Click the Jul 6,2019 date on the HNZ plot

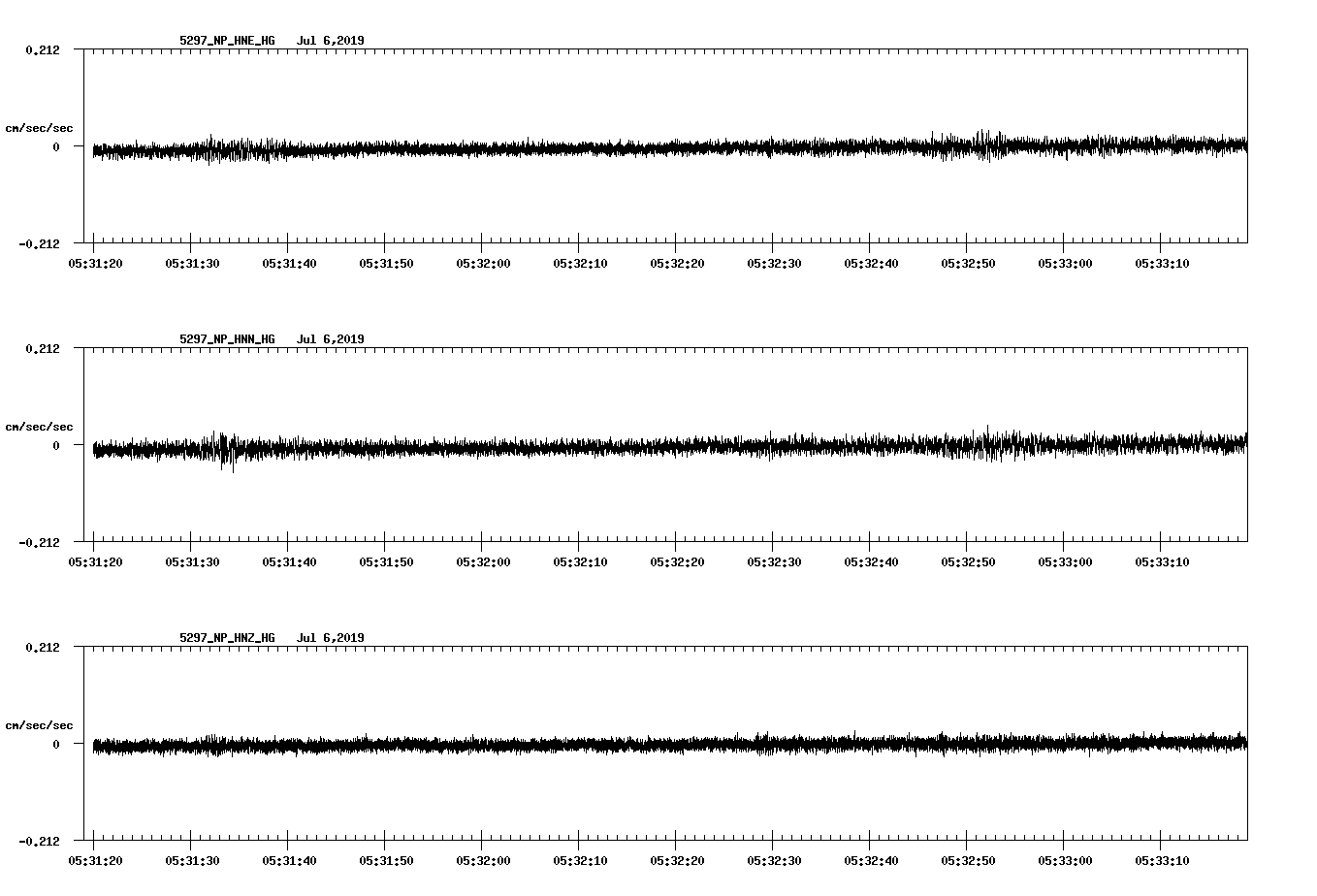click(x=330, y=638)
